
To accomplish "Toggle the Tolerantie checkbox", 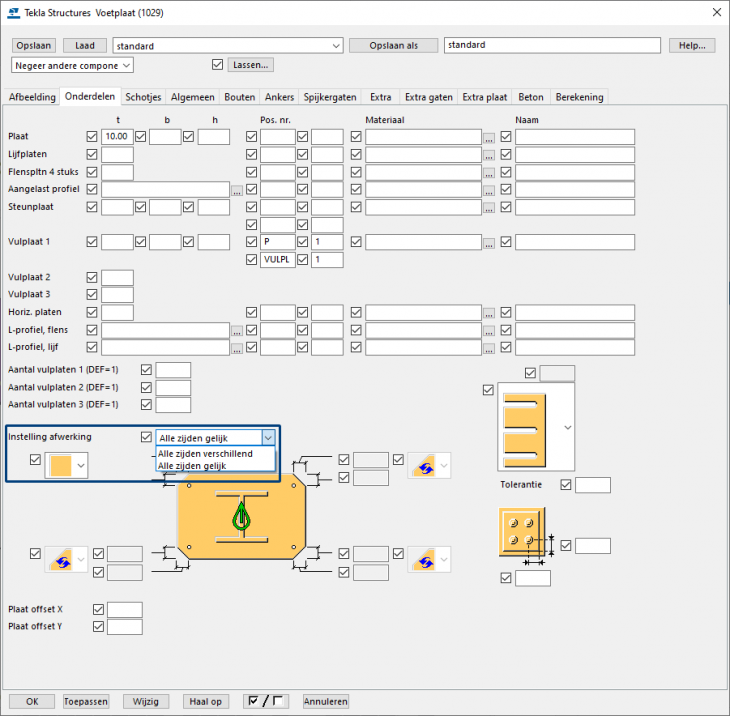I will pyautogui.click(x=566, y=485).
